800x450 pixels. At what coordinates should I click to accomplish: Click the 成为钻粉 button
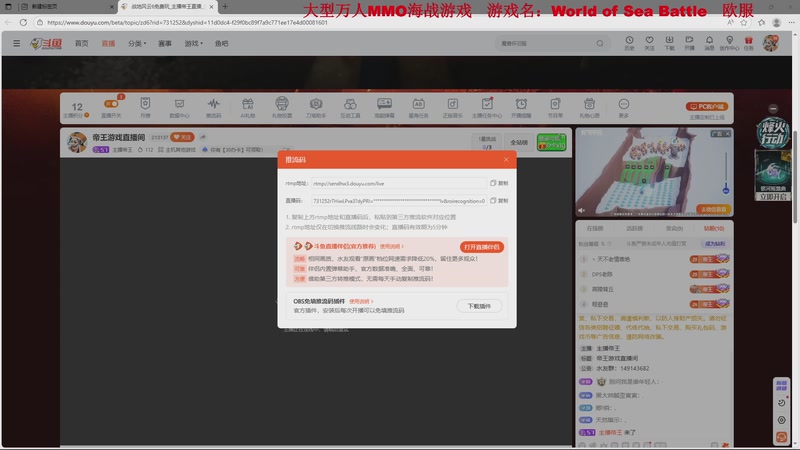pos(715,243)
